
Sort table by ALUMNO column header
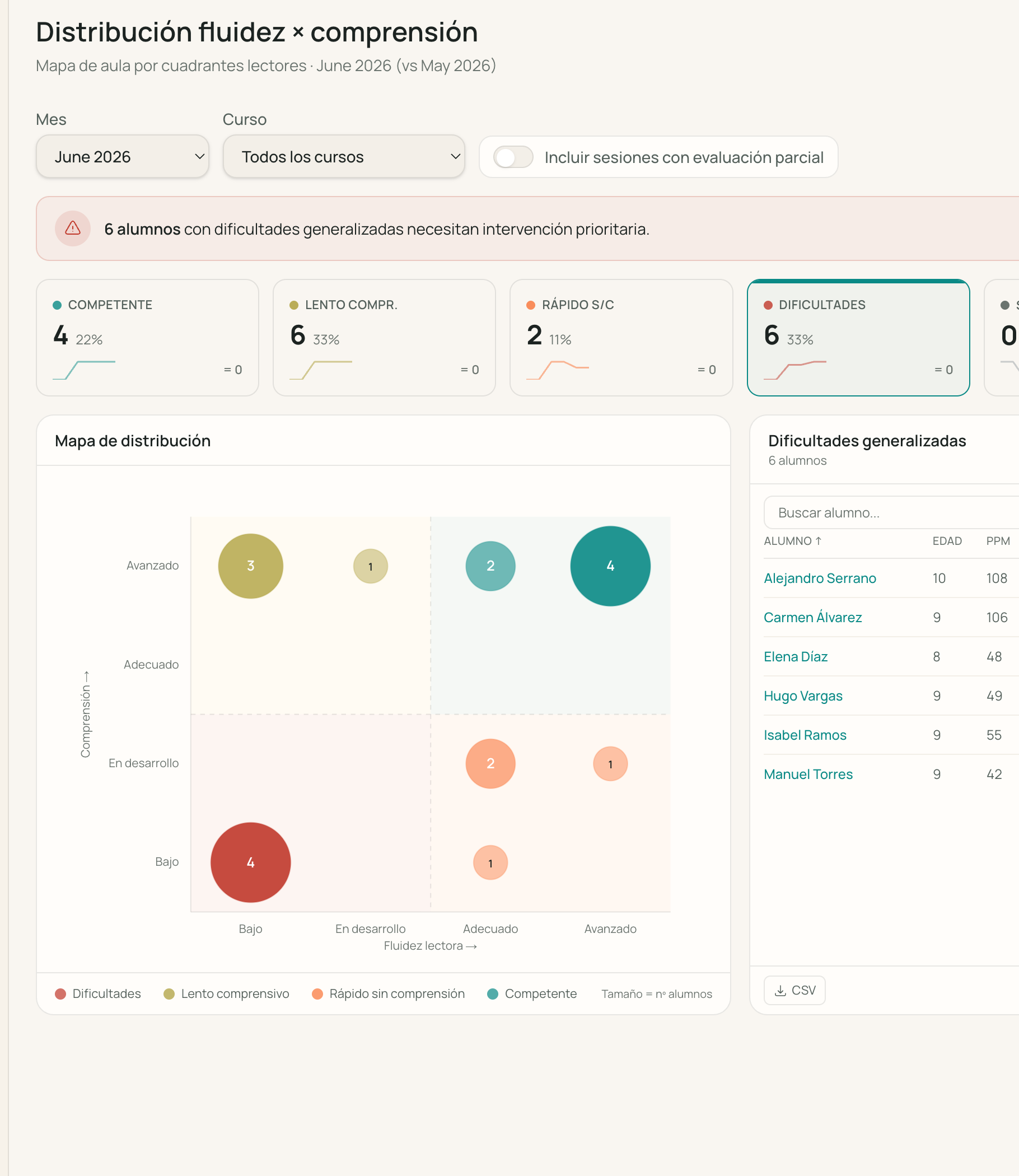[x=793, y=541]
